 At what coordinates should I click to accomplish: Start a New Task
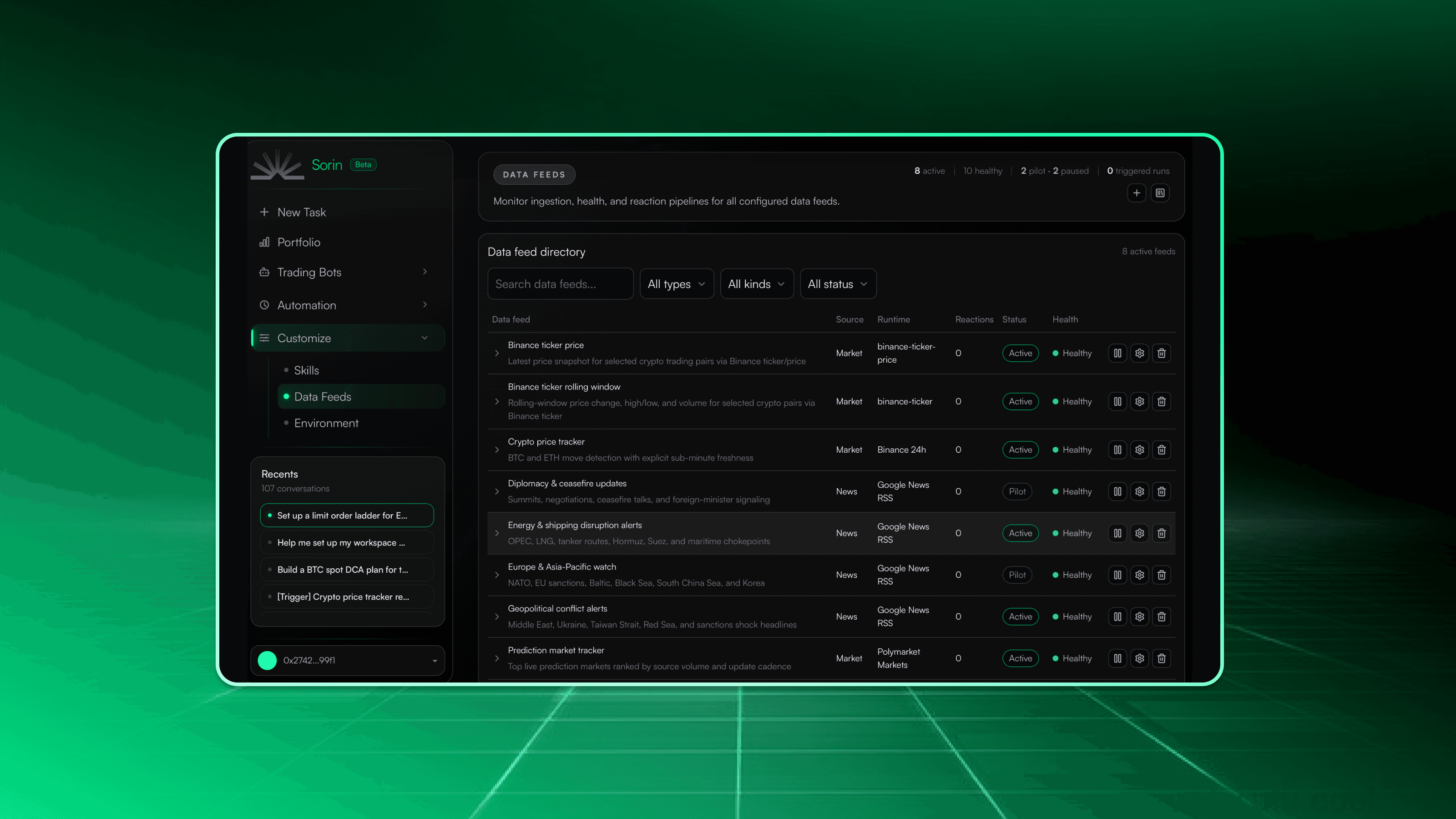(301, 212)
